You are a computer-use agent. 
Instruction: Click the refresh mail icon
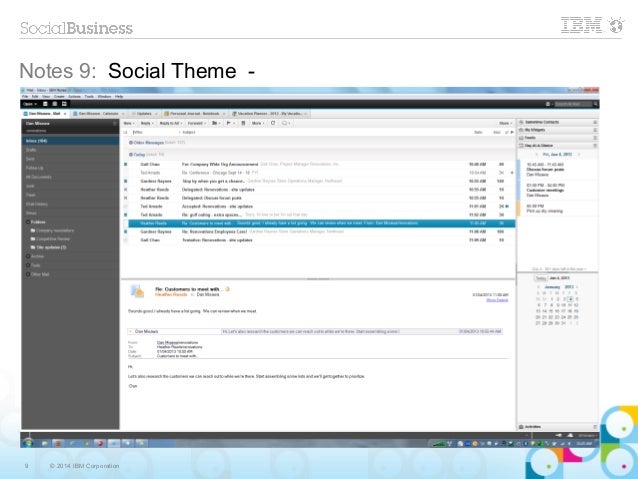click(x=273, y=123)
